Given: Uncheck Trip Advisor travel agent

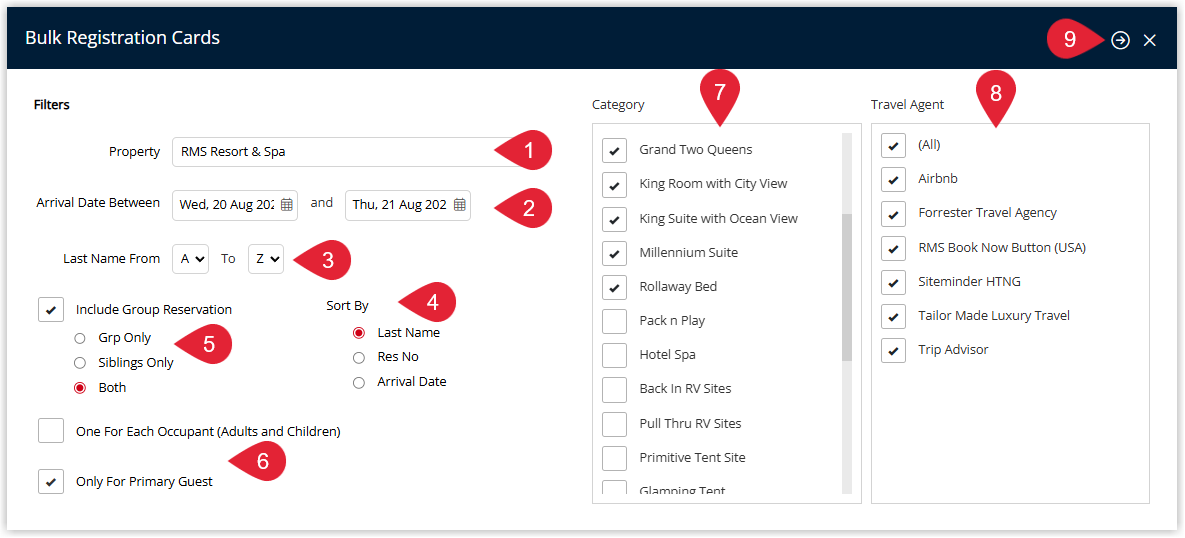Looking at the screenshot, I should point(893,350).
